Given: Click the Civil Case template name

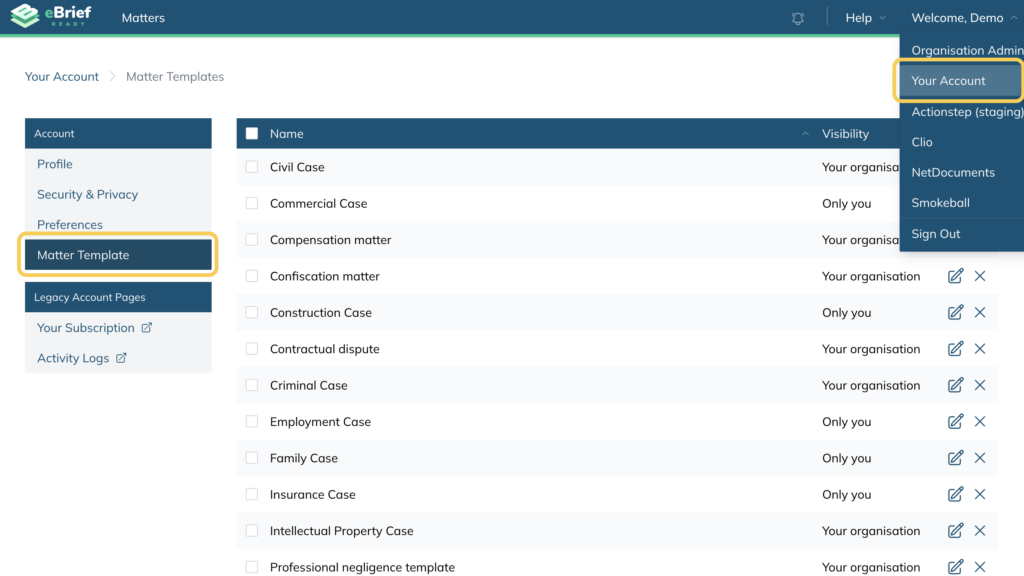Looking at the screenshot, I should (x=297, y=167).
